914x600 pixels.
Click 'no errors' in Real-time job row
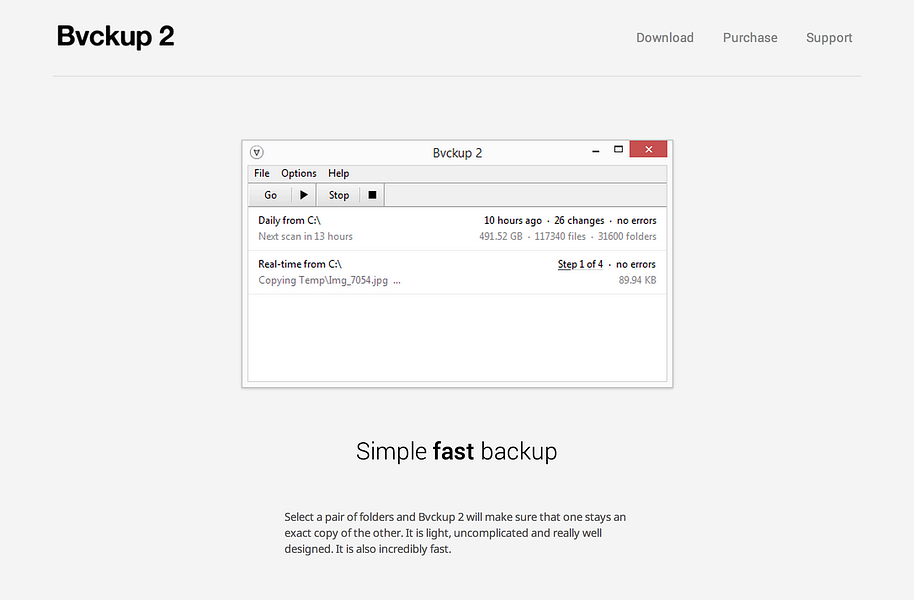(636, 264)
